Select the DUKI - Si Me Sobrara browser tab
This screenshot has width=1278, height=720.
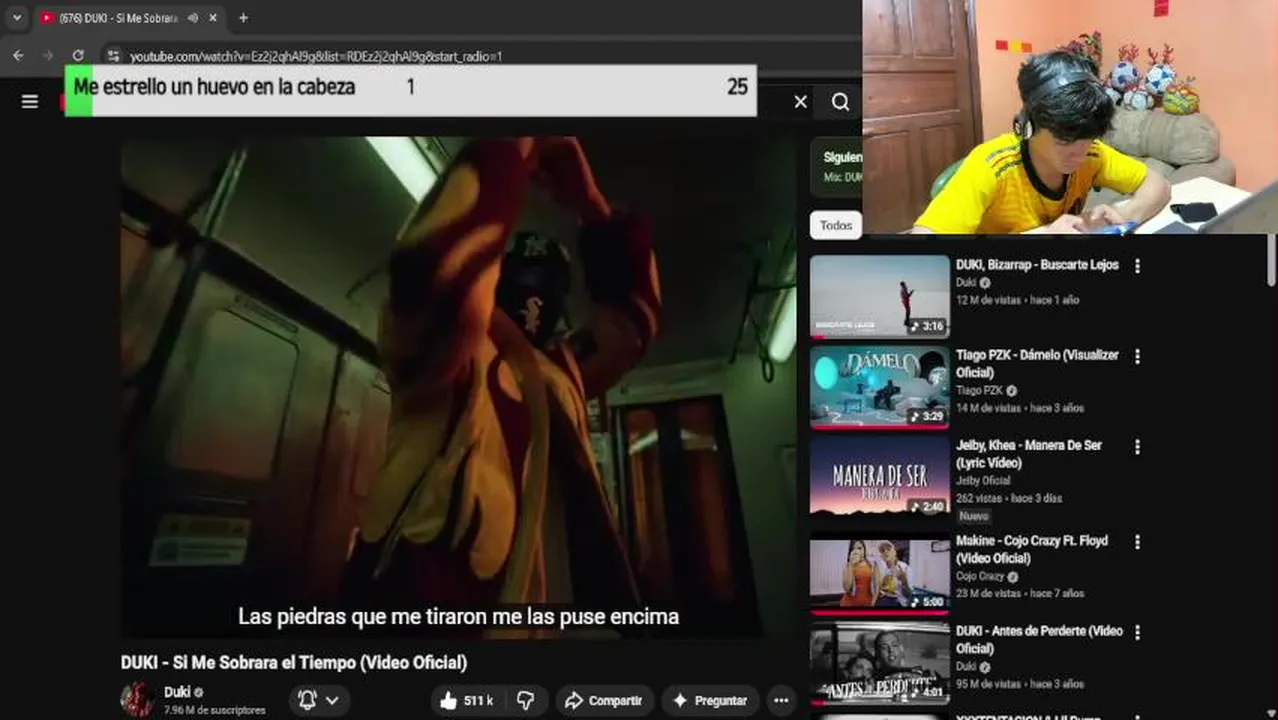[128, 18]
